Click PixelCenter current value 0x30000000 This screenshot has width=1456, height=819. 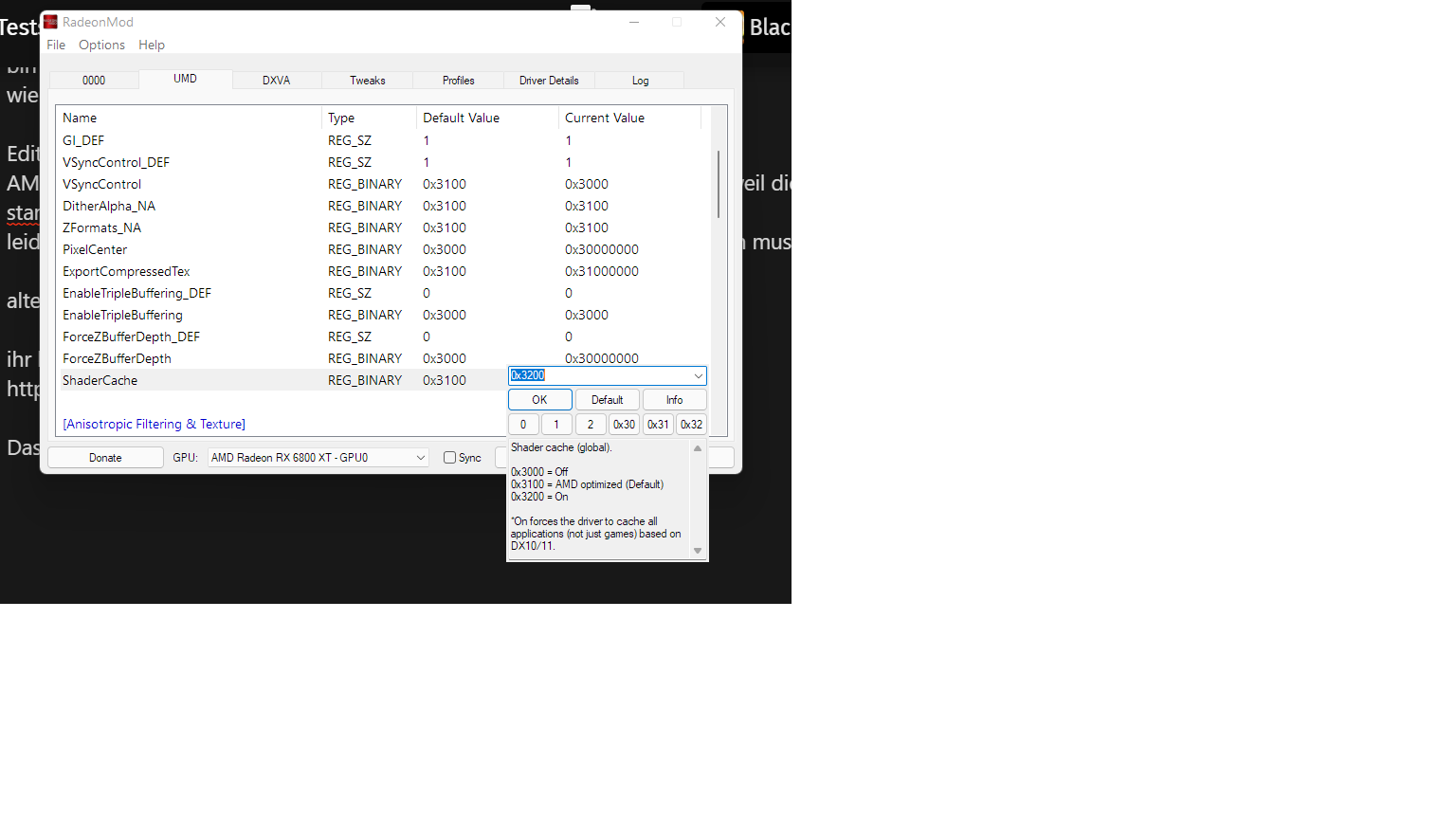(x=602, y=249)
